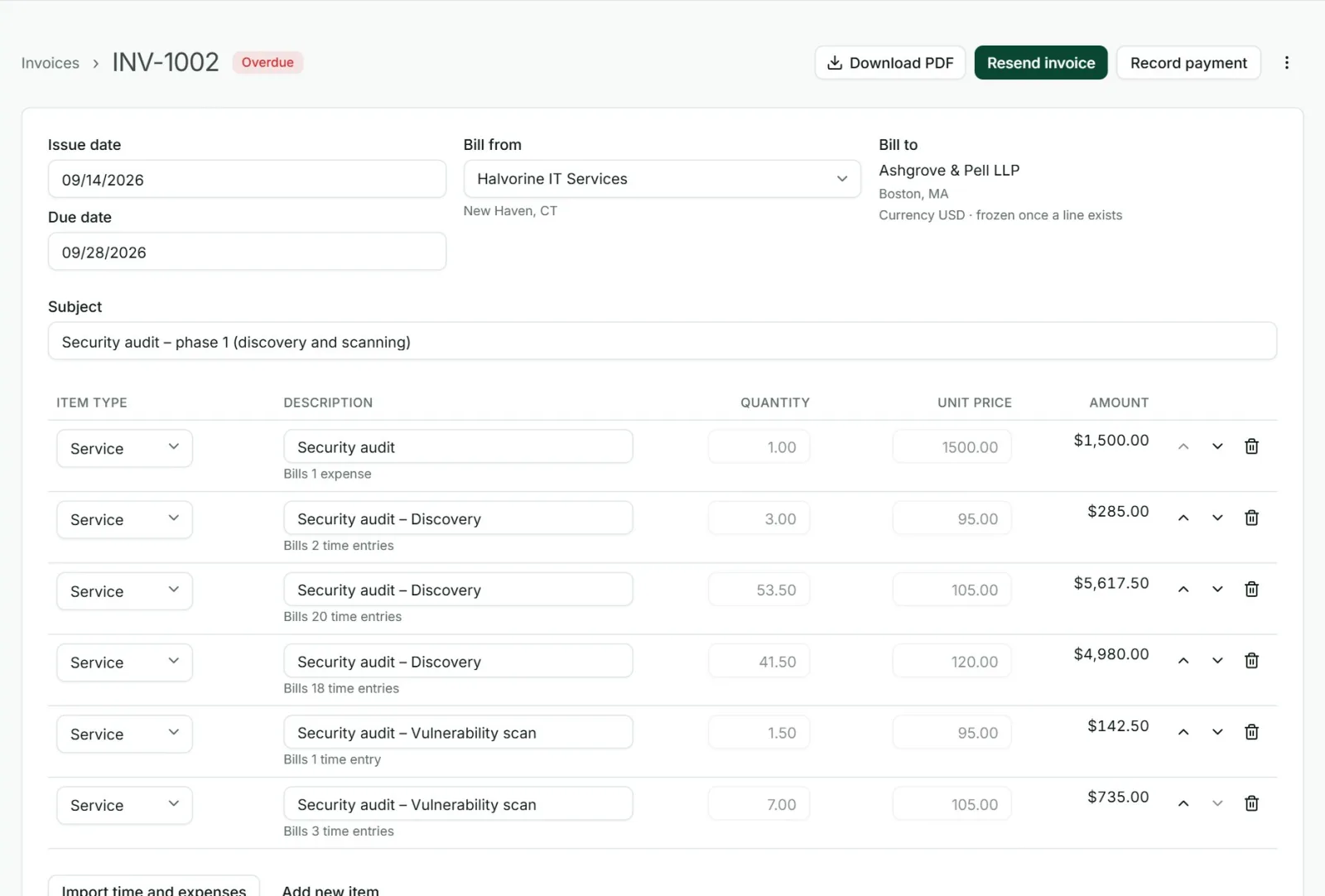Click the 120.00 unit price field
1325x896 pixels.
point(952,662)
